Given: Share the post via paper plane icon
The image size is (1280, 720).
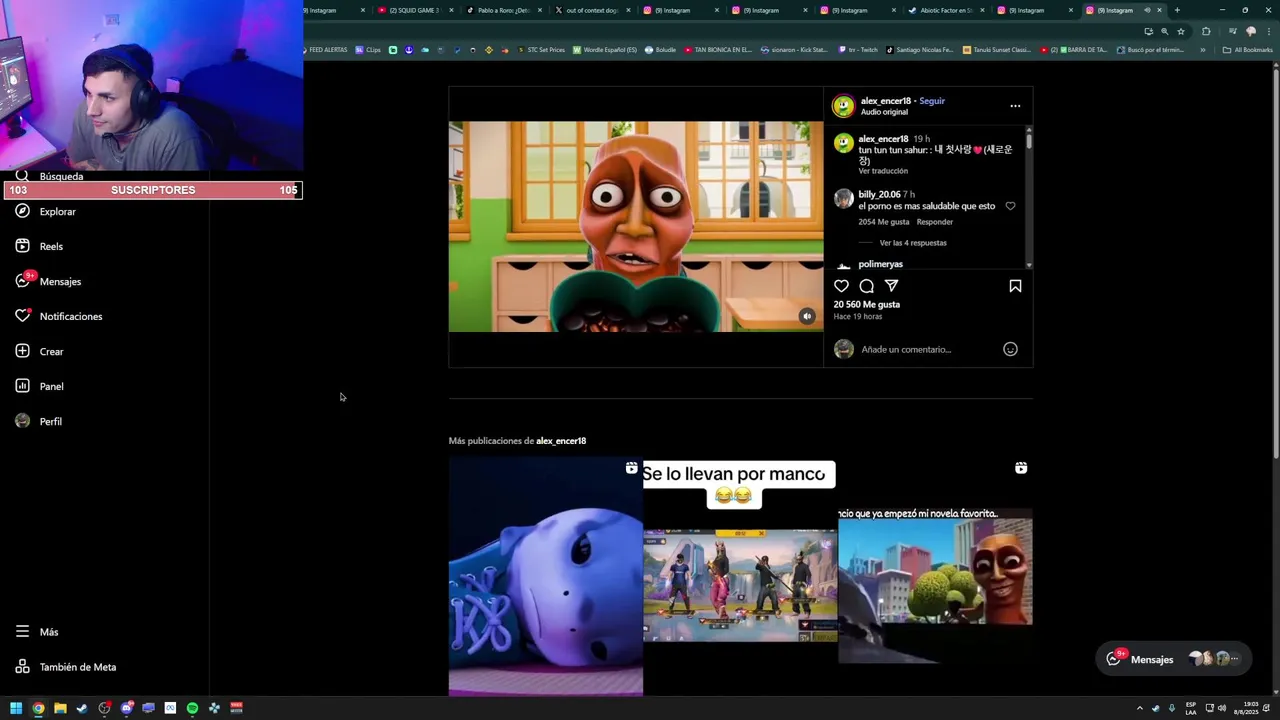Looking at the screenshot, I should click(891, 286).
